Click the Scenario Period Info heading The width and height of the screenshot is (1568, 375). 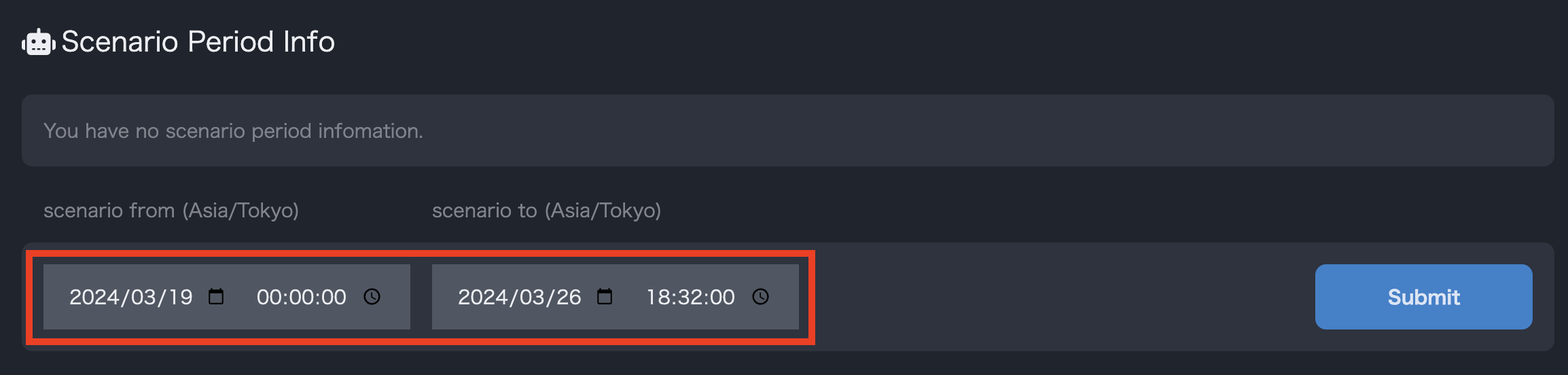198,42
